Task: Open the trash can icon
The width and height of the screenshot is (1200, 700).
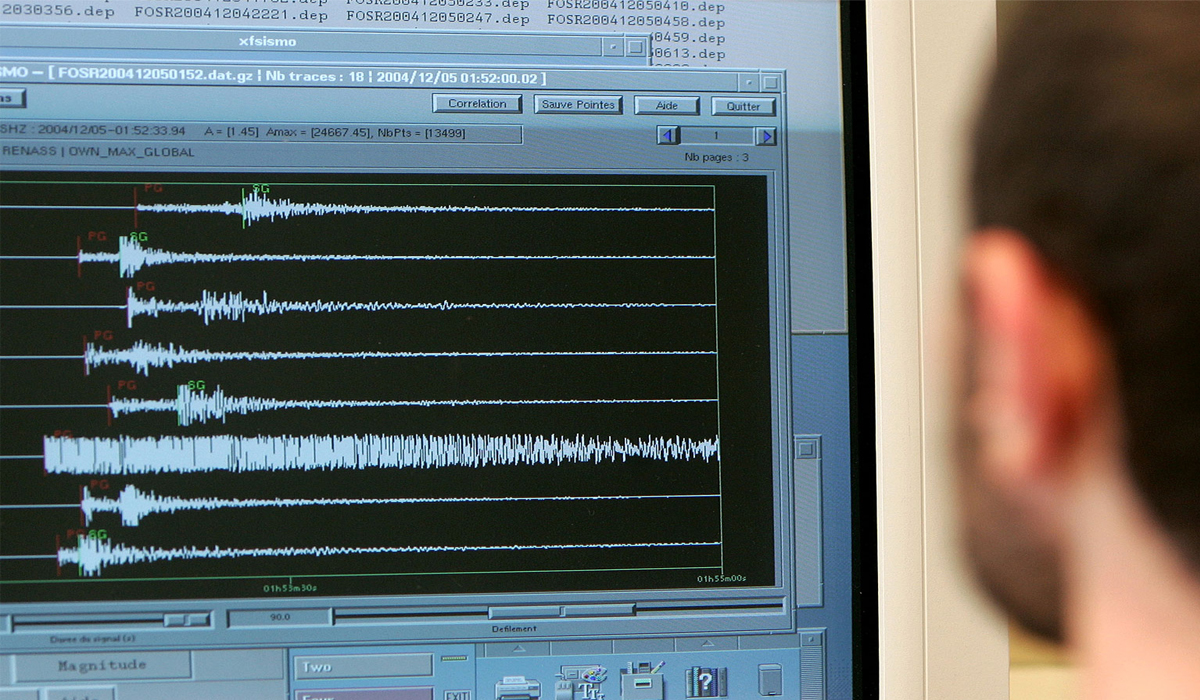Action: (x=770, y=680)
